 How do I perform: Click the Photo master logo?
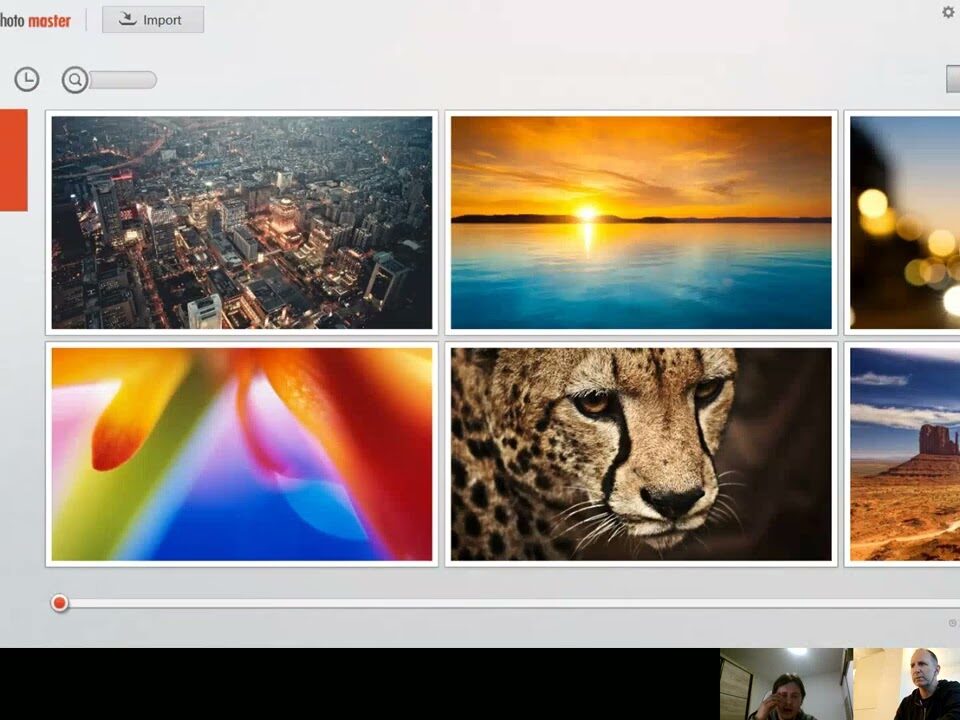click(x=35, y=20)
